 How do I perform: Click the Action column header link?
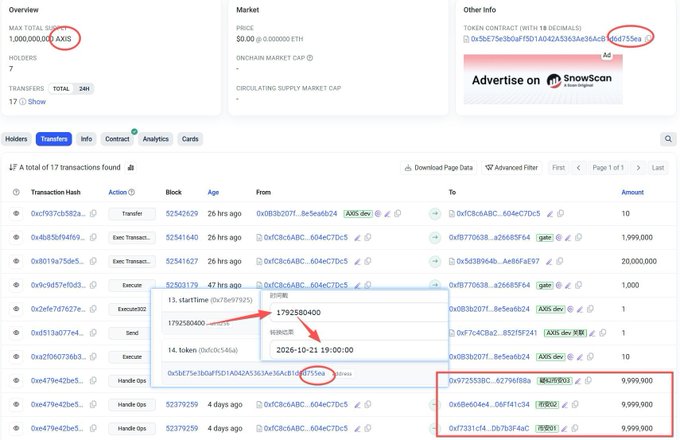pyautogui.click(x=118, y=192)
